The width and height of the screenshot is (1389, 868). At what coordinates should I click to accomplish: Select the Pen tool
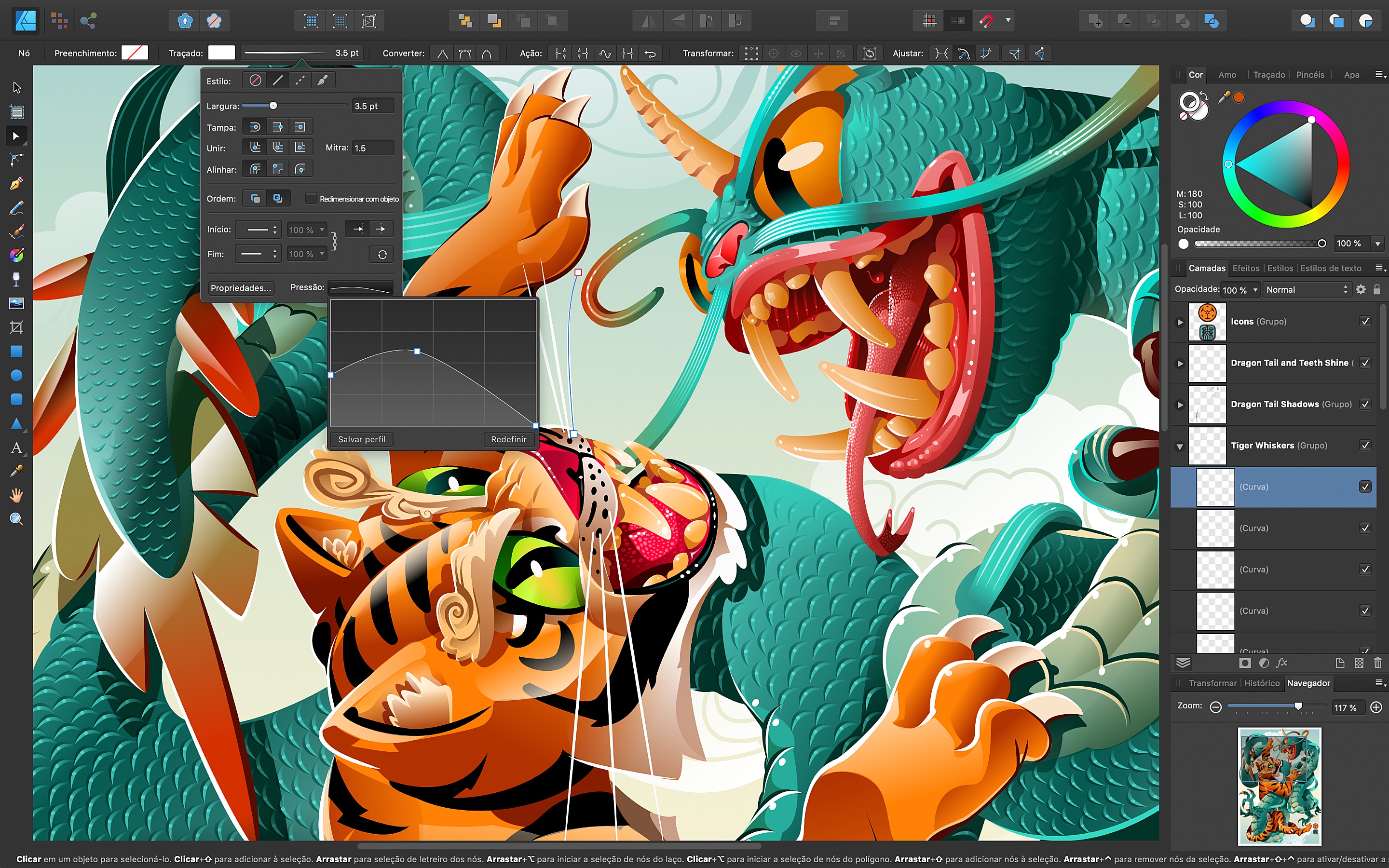pyautogui.click(x=17, y=184)
